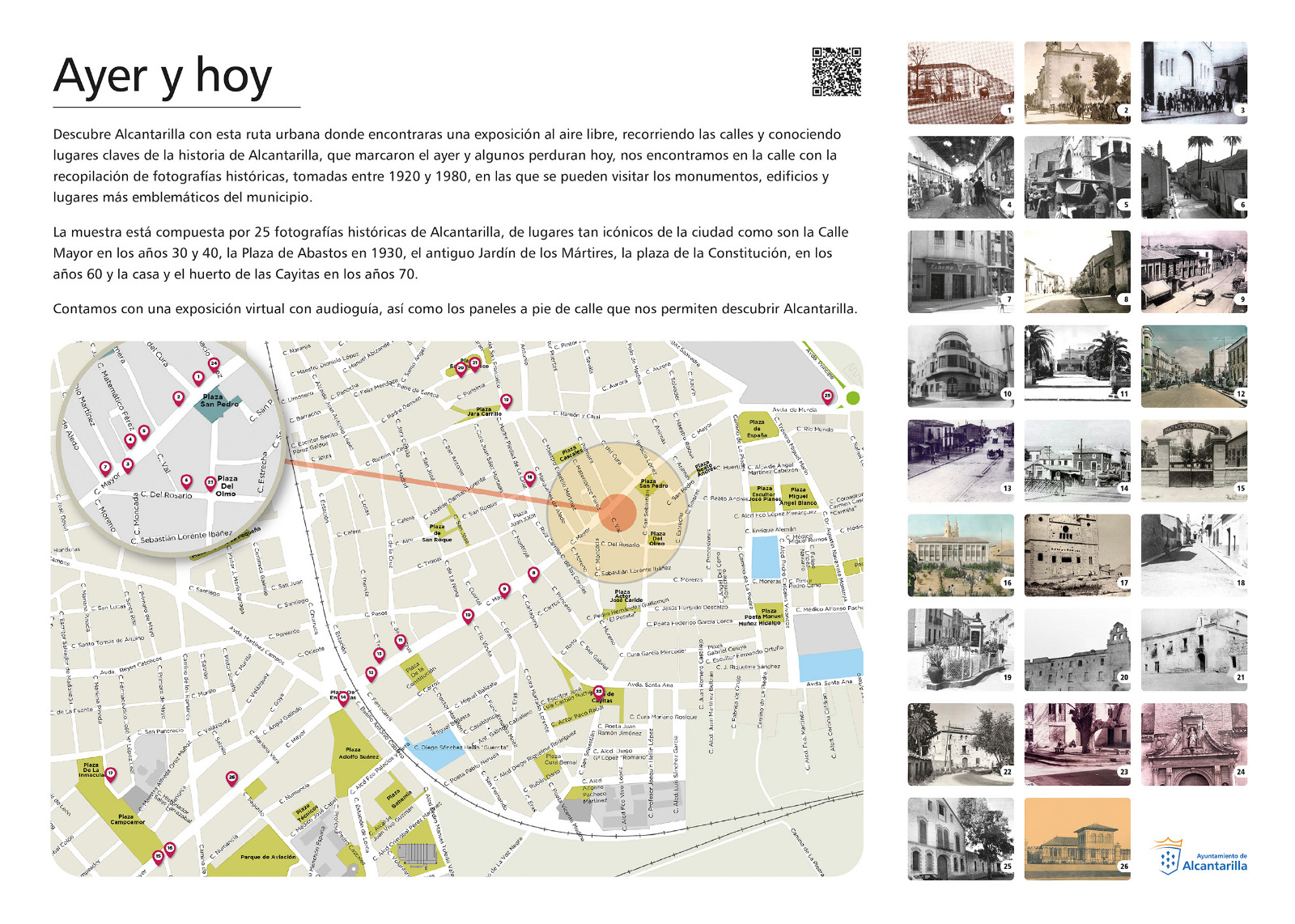This screenshot has height=924, width=1295.
Task: Select map marker 20 at the top plaza
Action: (461, 368)
